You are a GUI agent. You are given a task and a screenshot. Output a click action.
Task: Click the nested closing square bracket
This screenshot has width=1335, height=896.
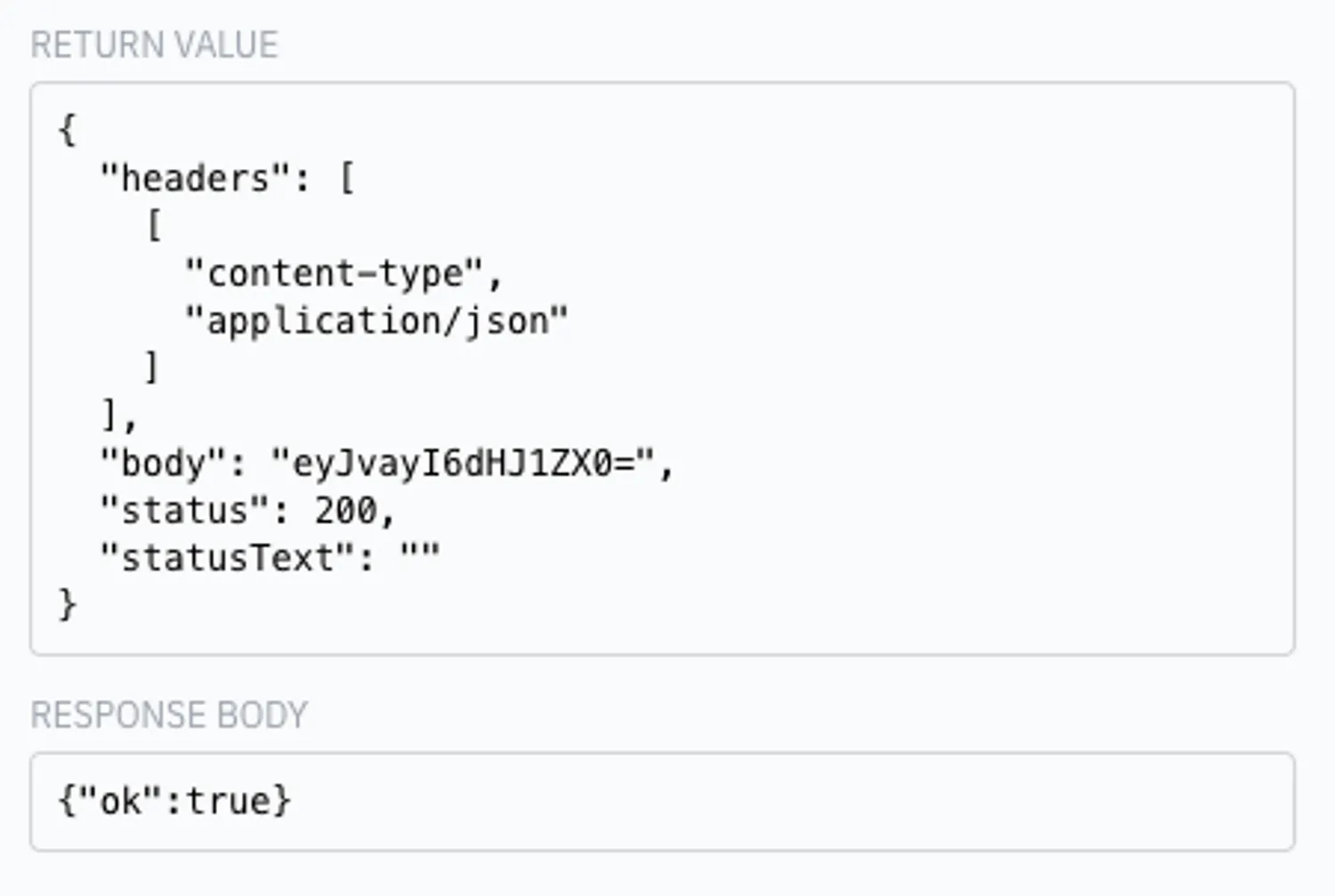pos(152,367)
